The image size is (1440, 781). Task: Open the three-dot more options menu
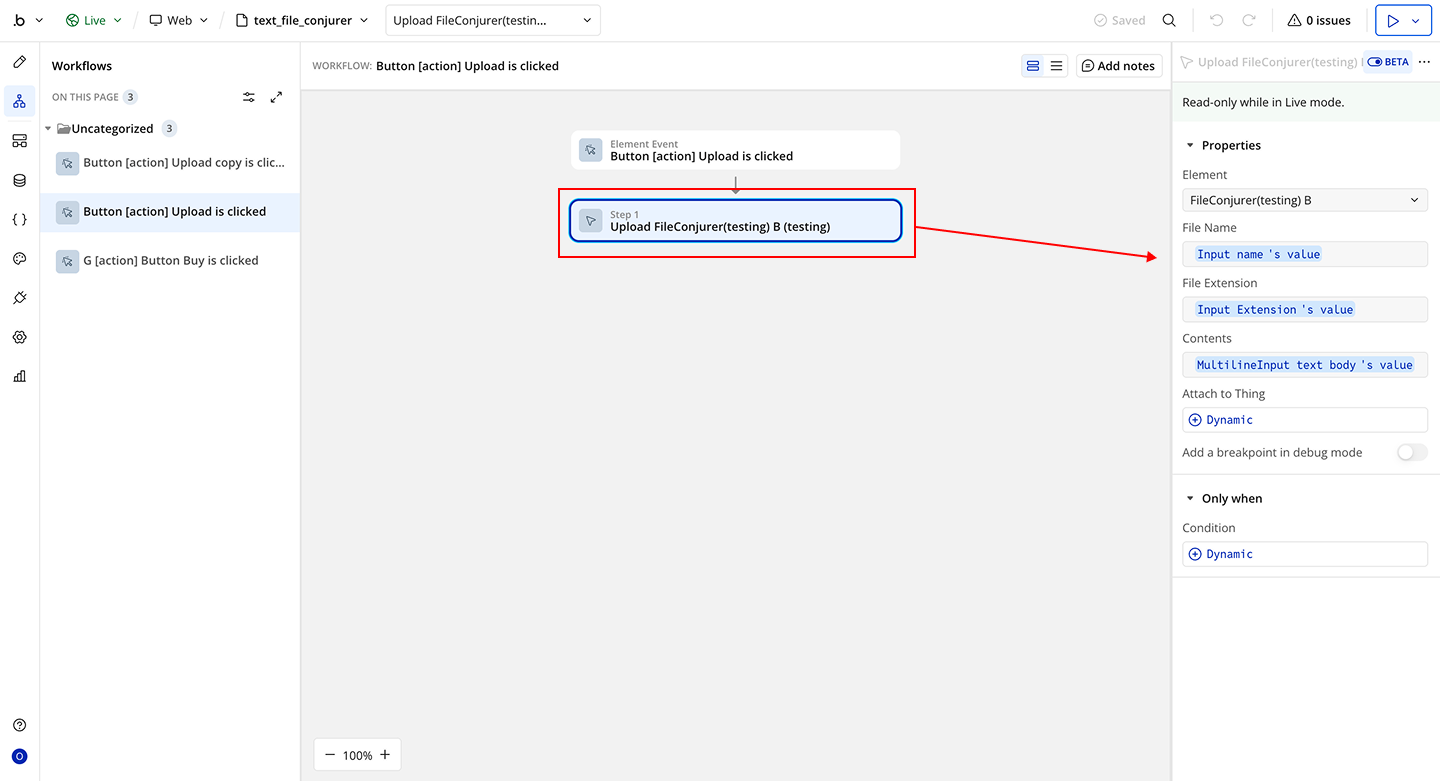click(x=1425, y=62)
